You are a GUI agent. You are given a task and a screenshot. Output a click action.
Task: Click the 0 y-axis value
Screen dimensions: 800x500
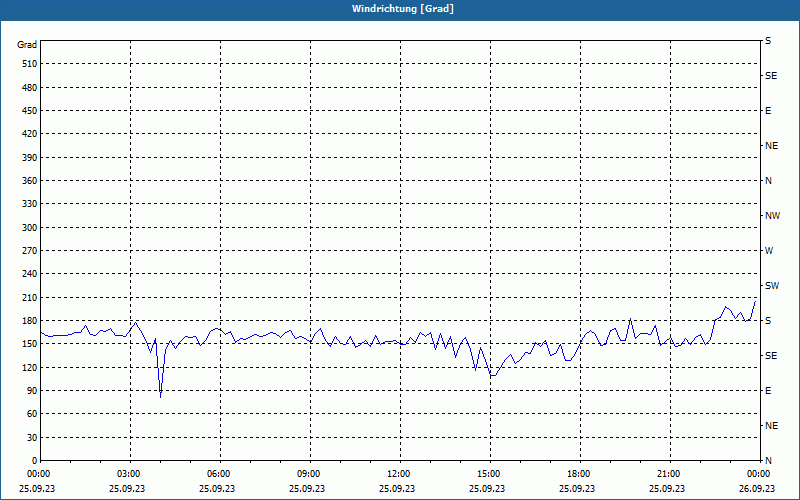pyautogui.click(x=34, y=461)
